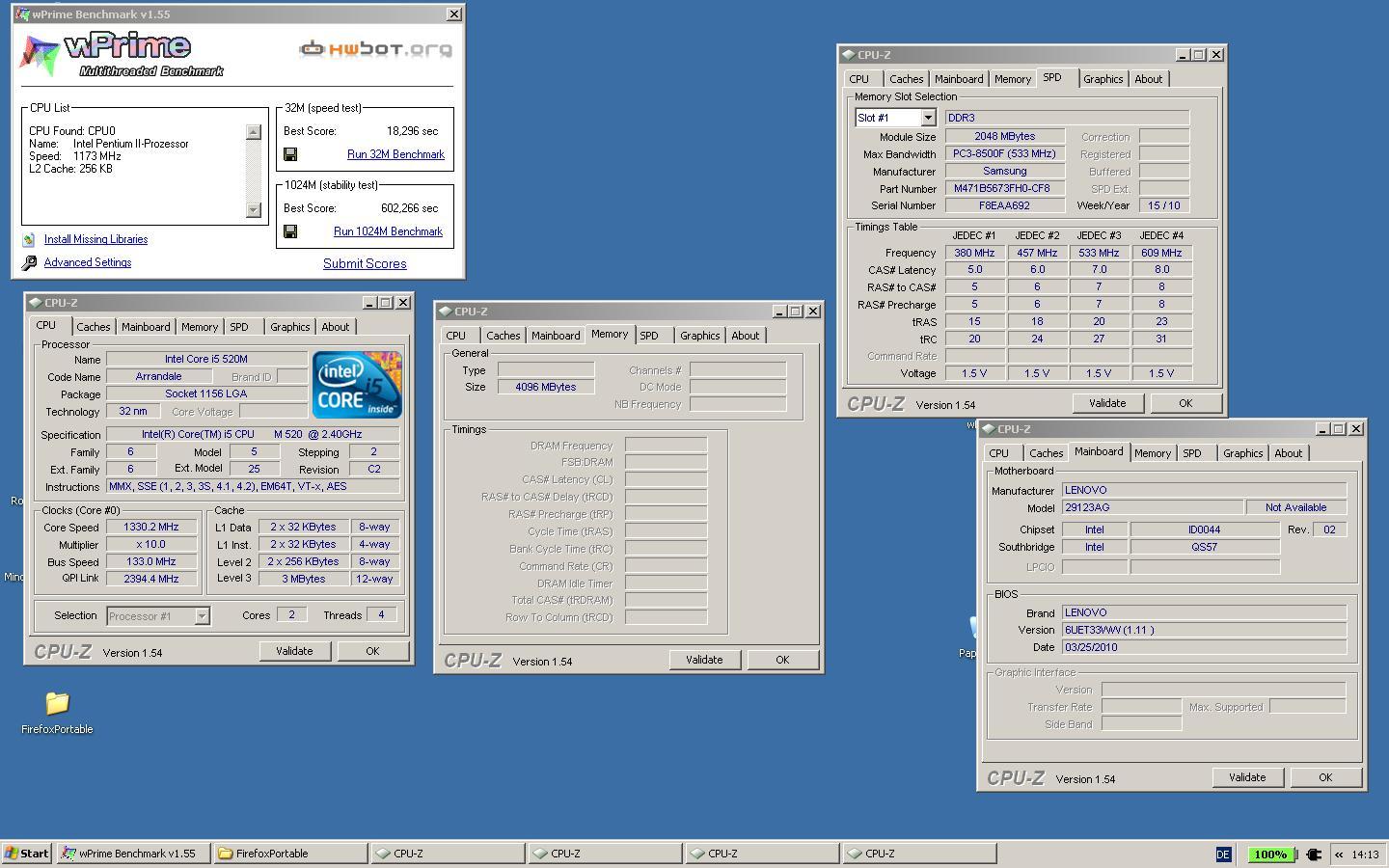Switch to Mainboard tab in CPU window

tap(146, 327)
